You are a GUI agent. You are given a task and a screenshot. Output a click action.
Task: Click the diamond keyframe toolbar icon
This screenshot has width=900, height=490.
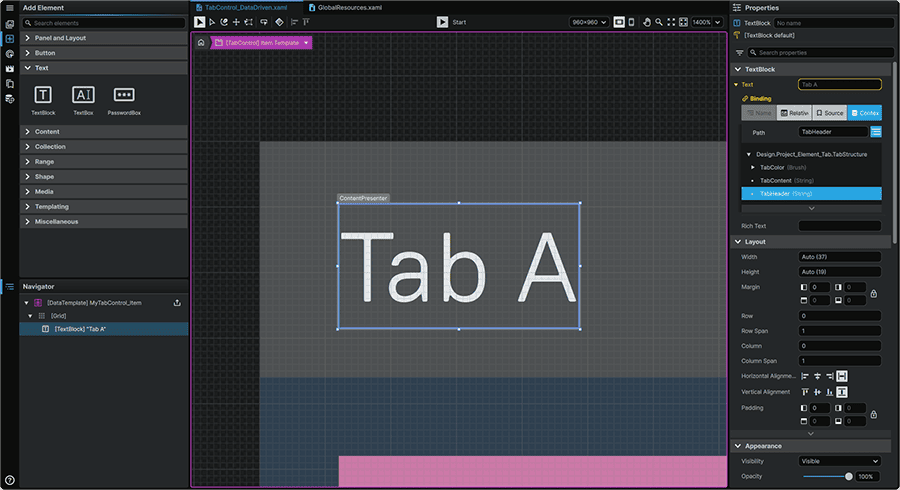279,22
